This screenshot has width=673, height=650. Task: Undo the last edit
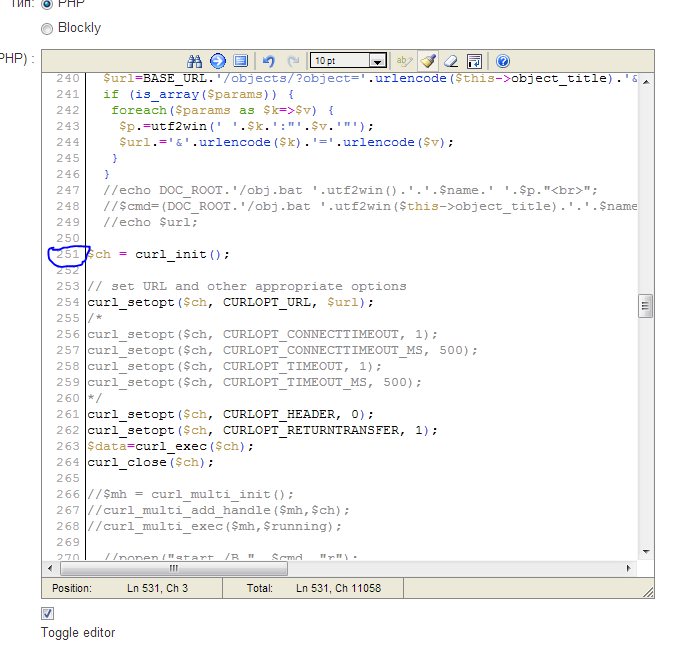[x=269, y=61]
